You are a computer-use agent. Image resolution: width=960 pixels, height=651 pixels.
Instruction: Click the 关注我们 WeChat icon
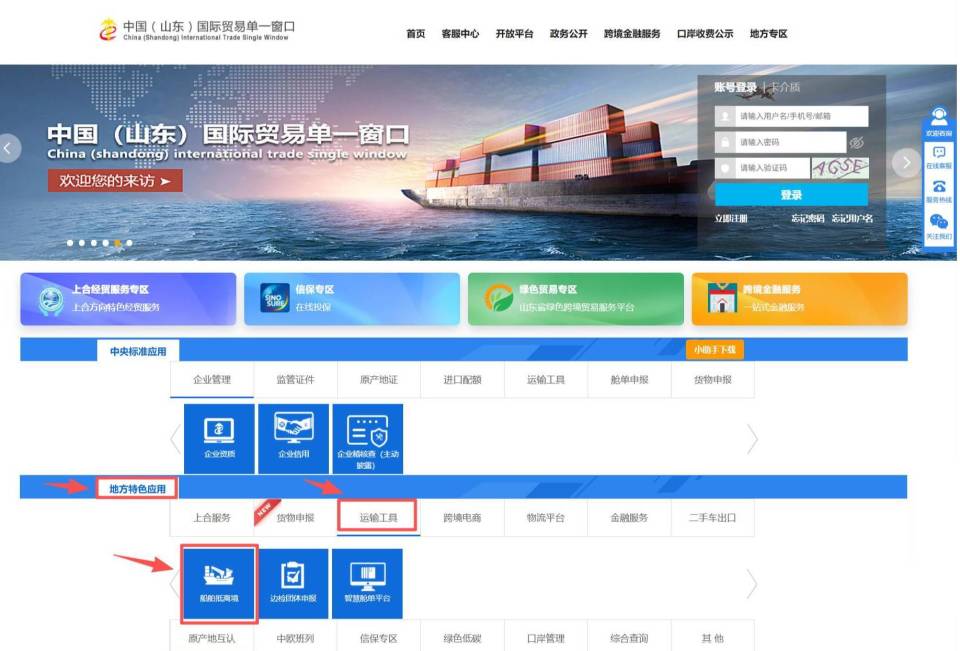[x=939, y=227]
